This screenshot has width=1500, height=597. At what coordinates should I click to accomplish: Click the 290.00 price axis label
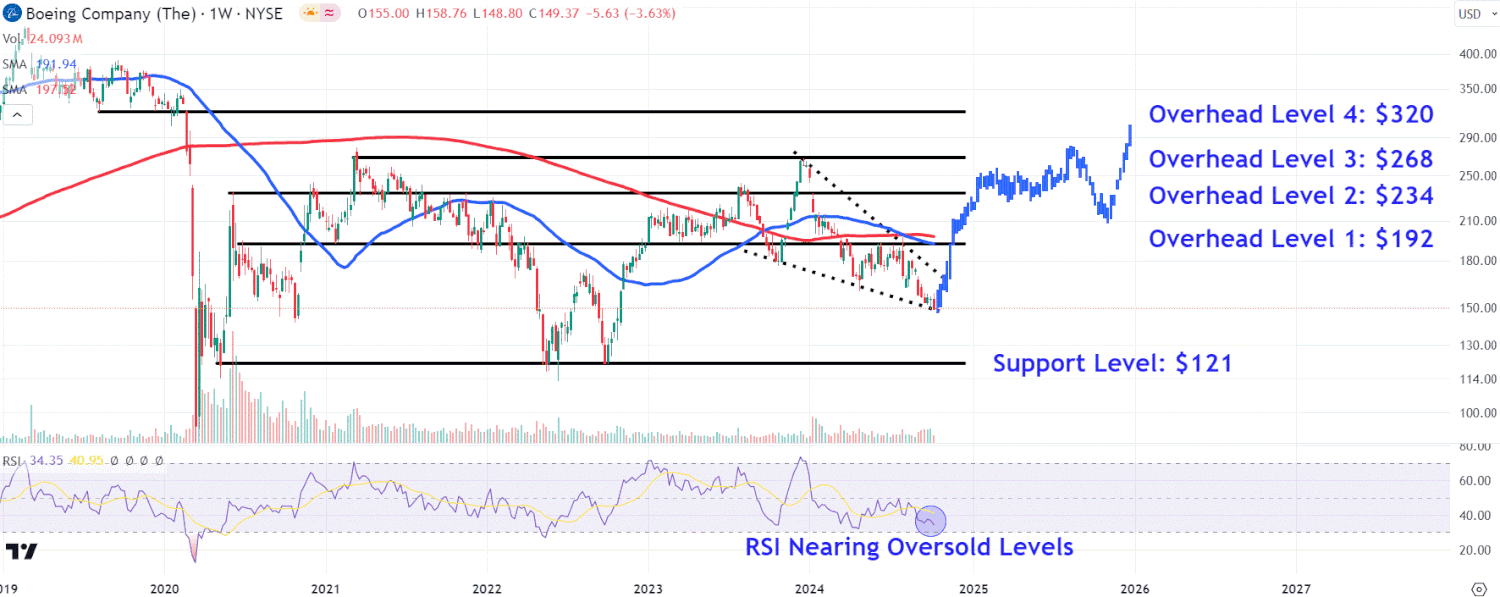(1476, 138)
